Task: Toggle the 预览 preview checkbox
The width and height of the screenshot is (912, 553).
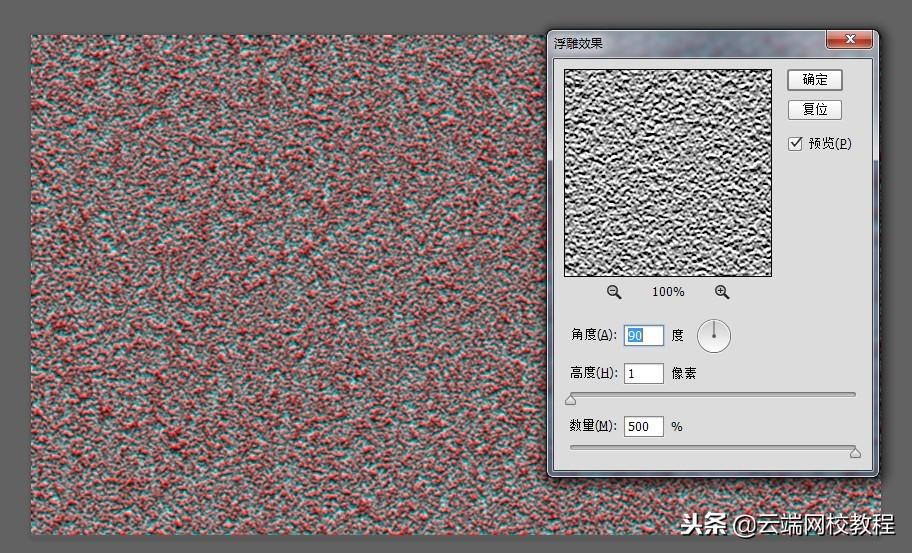Action: [795, 143]
